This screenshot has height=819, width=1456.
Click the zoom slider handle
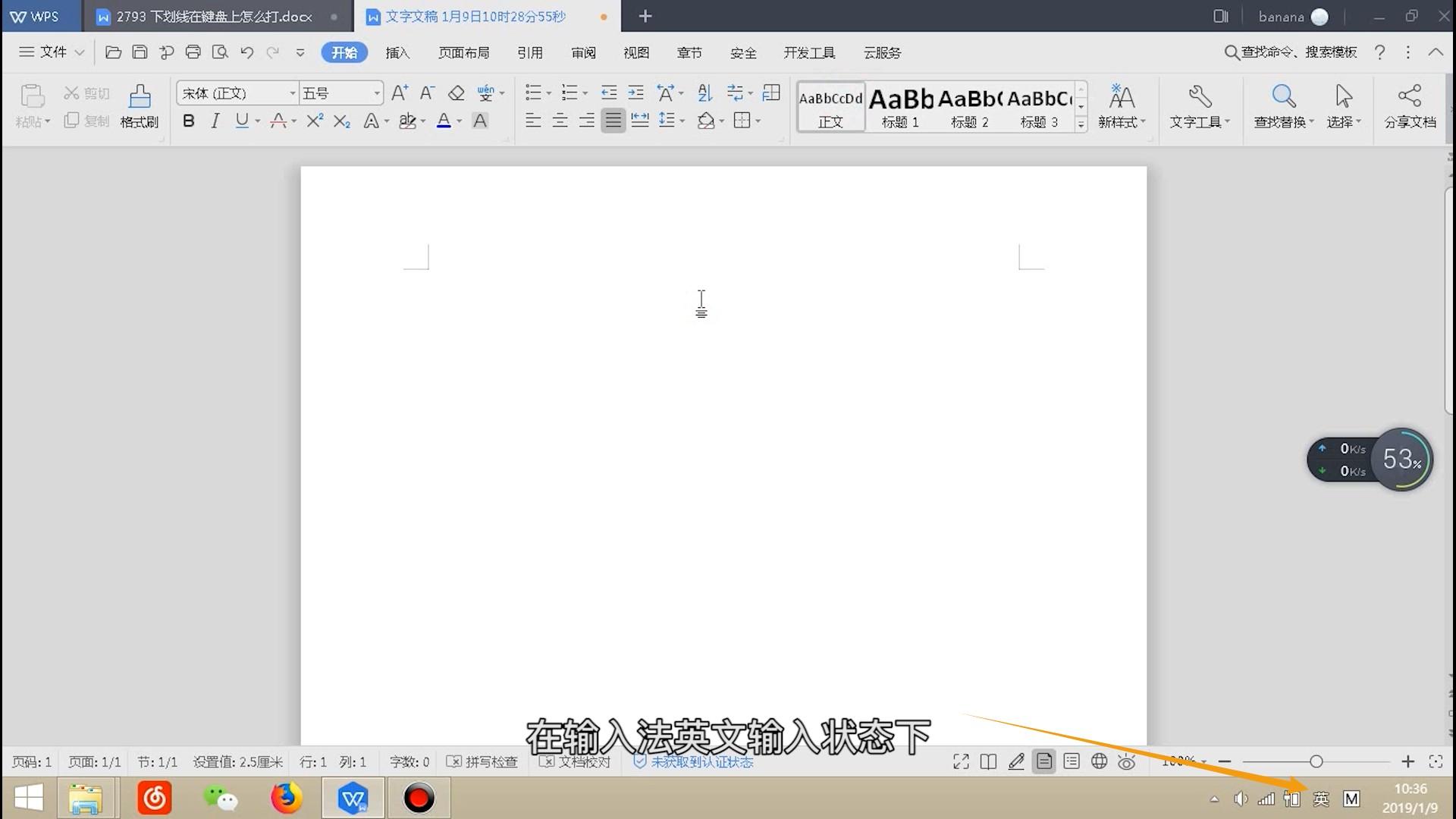1316,761
